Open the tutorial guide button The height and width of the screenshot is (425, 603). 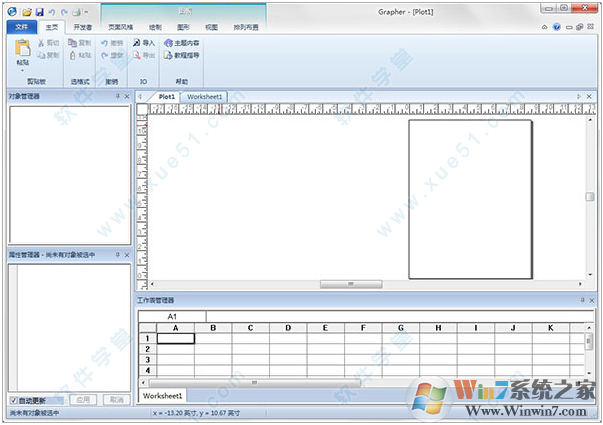point(182,55)
